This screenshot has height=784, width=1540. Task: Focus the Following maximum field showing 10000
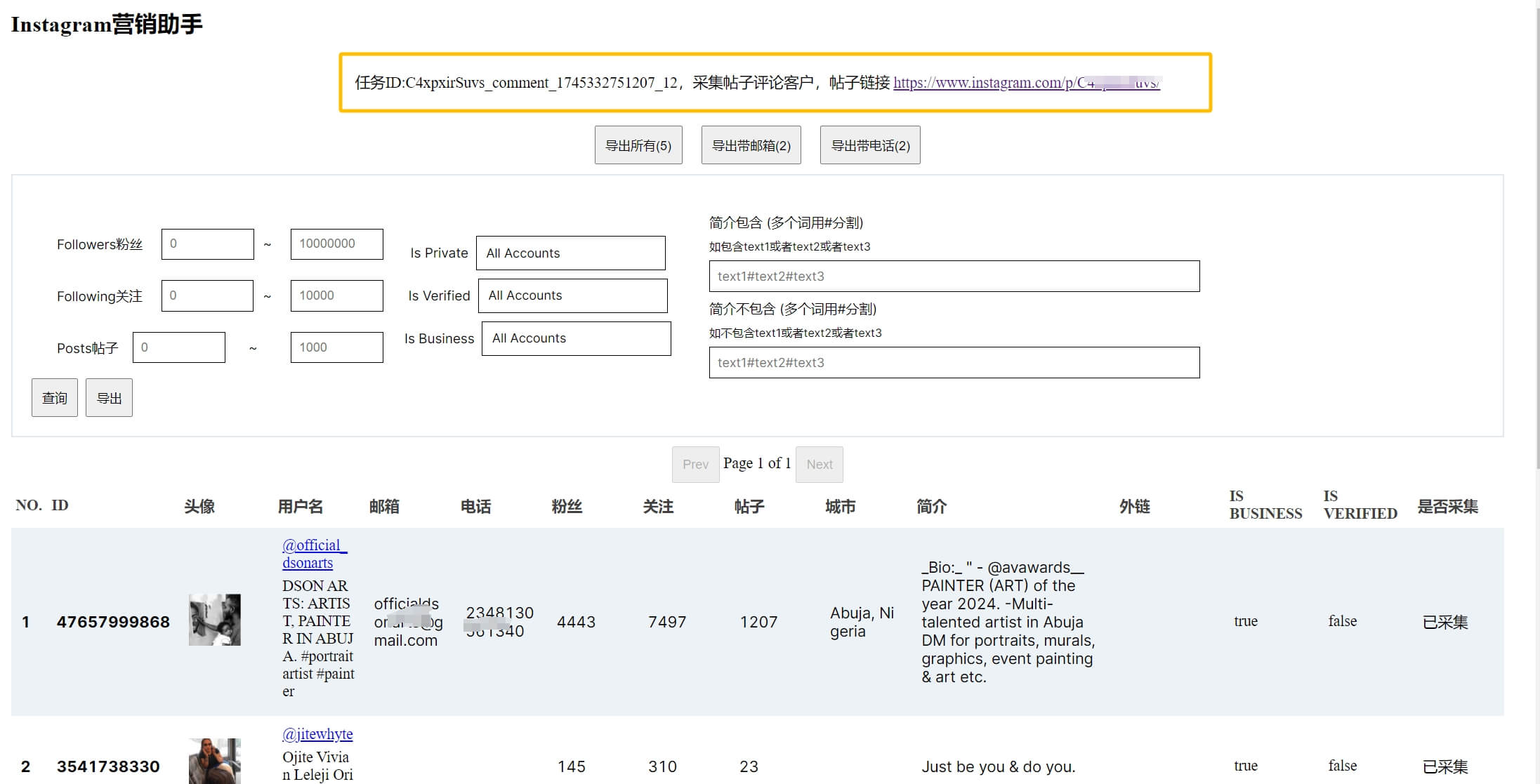tap(337, 295)
